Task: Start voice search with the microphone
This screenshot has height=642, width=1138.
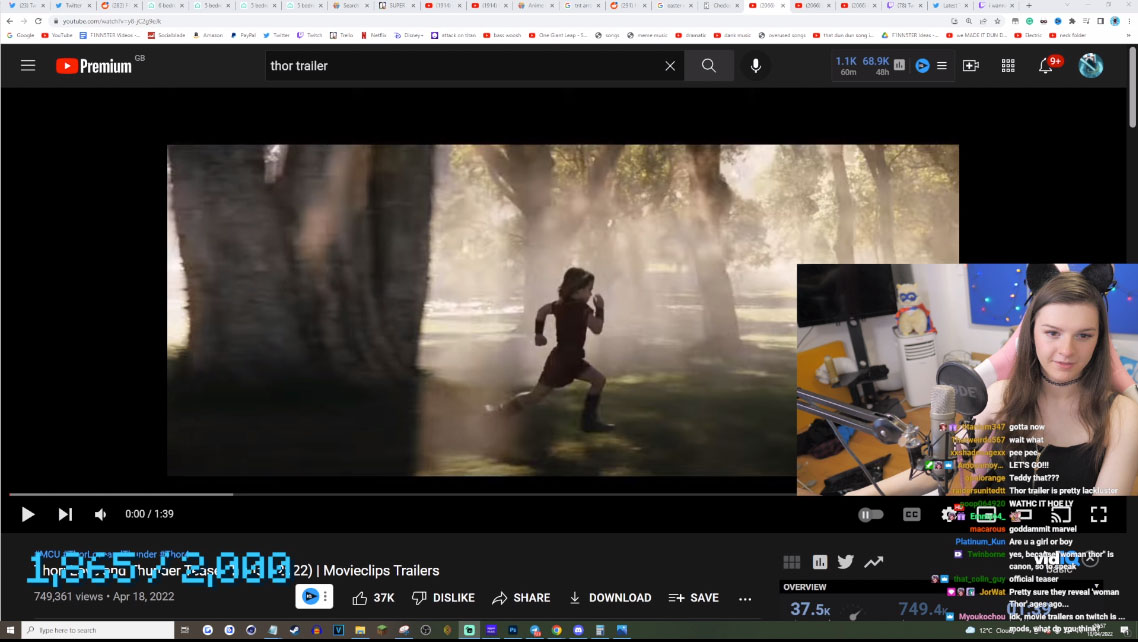Action: [756, 66]
